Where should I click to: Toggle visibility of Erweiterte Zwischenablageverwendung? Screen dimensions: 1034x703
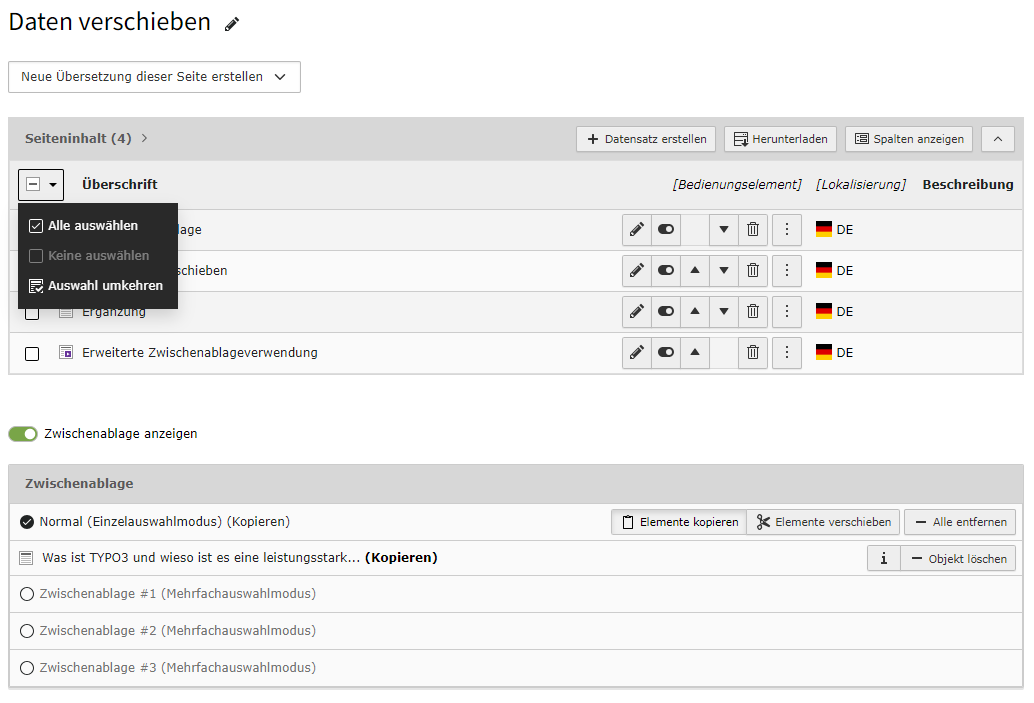pyautogui.click(x=666, y=352)
